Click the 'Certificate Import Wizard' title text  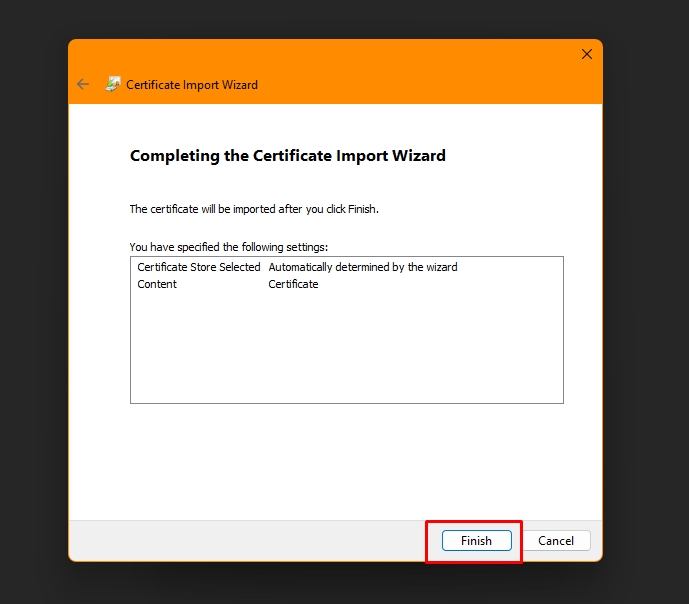point(192,85)
